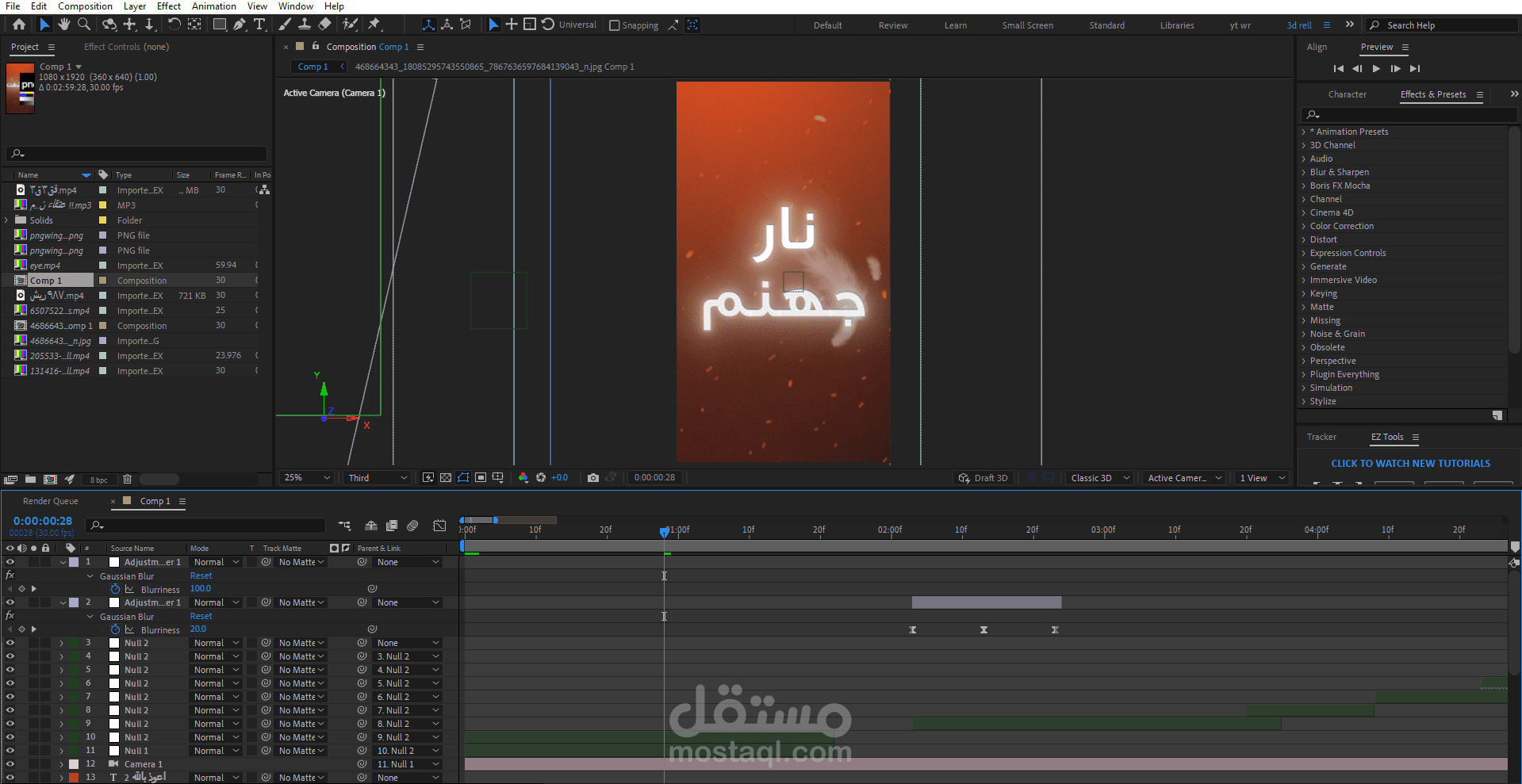Select the Rotation tool

[174, 25]
